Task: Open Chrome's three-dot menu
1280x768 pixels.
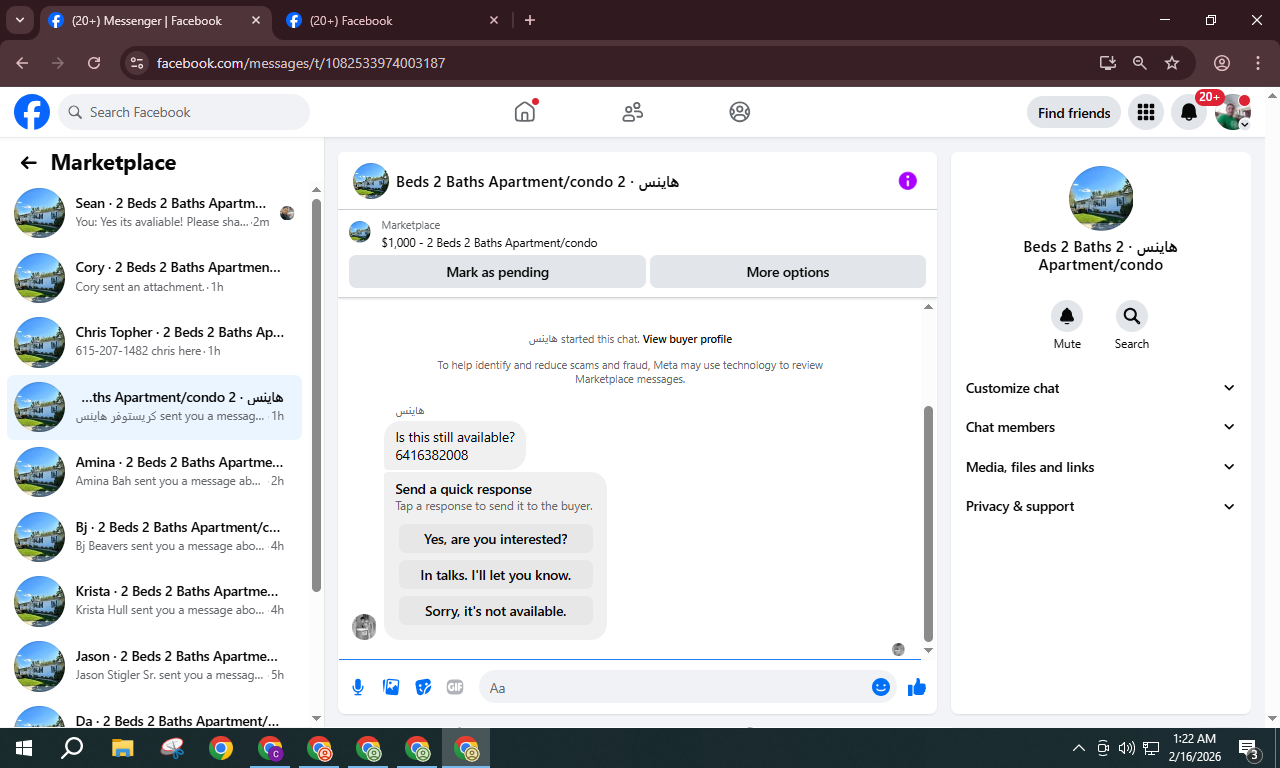Action: 1258,63
